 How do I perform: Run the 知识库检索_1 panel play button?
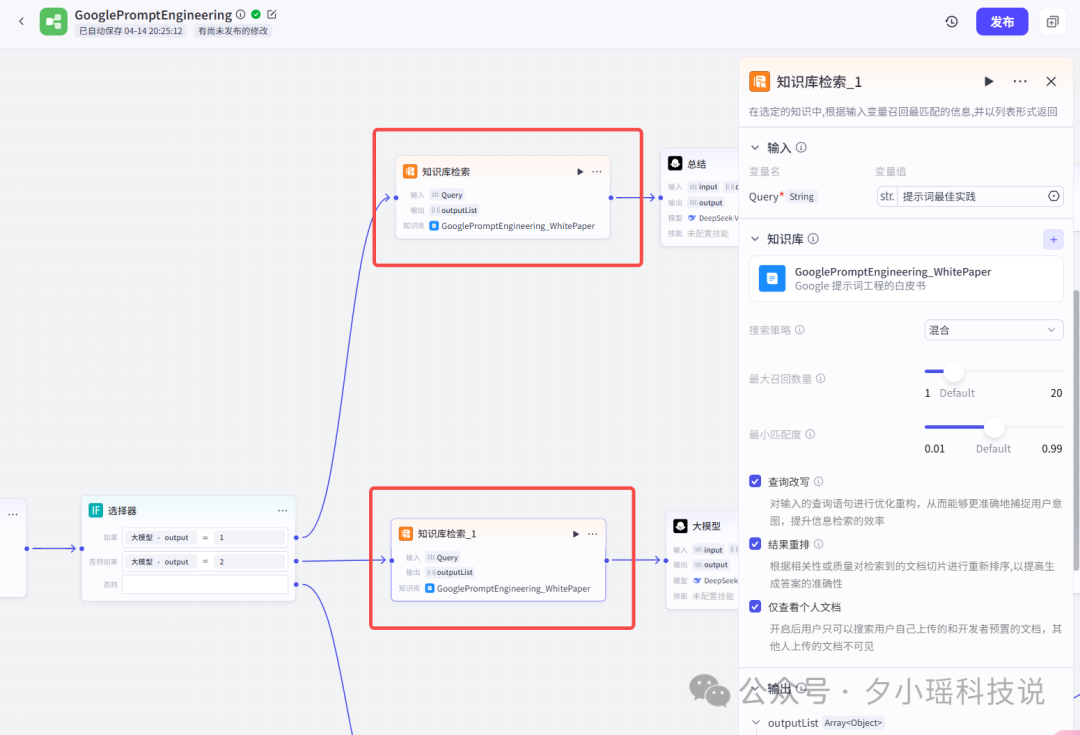pyautogui.click(x=988, y=81)
